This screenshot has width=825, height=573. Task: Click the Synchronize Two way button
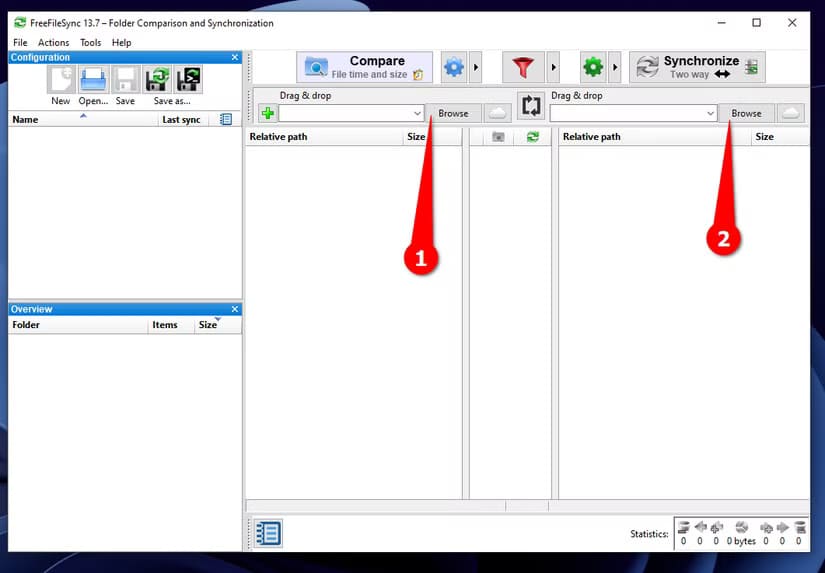[697, 67]
